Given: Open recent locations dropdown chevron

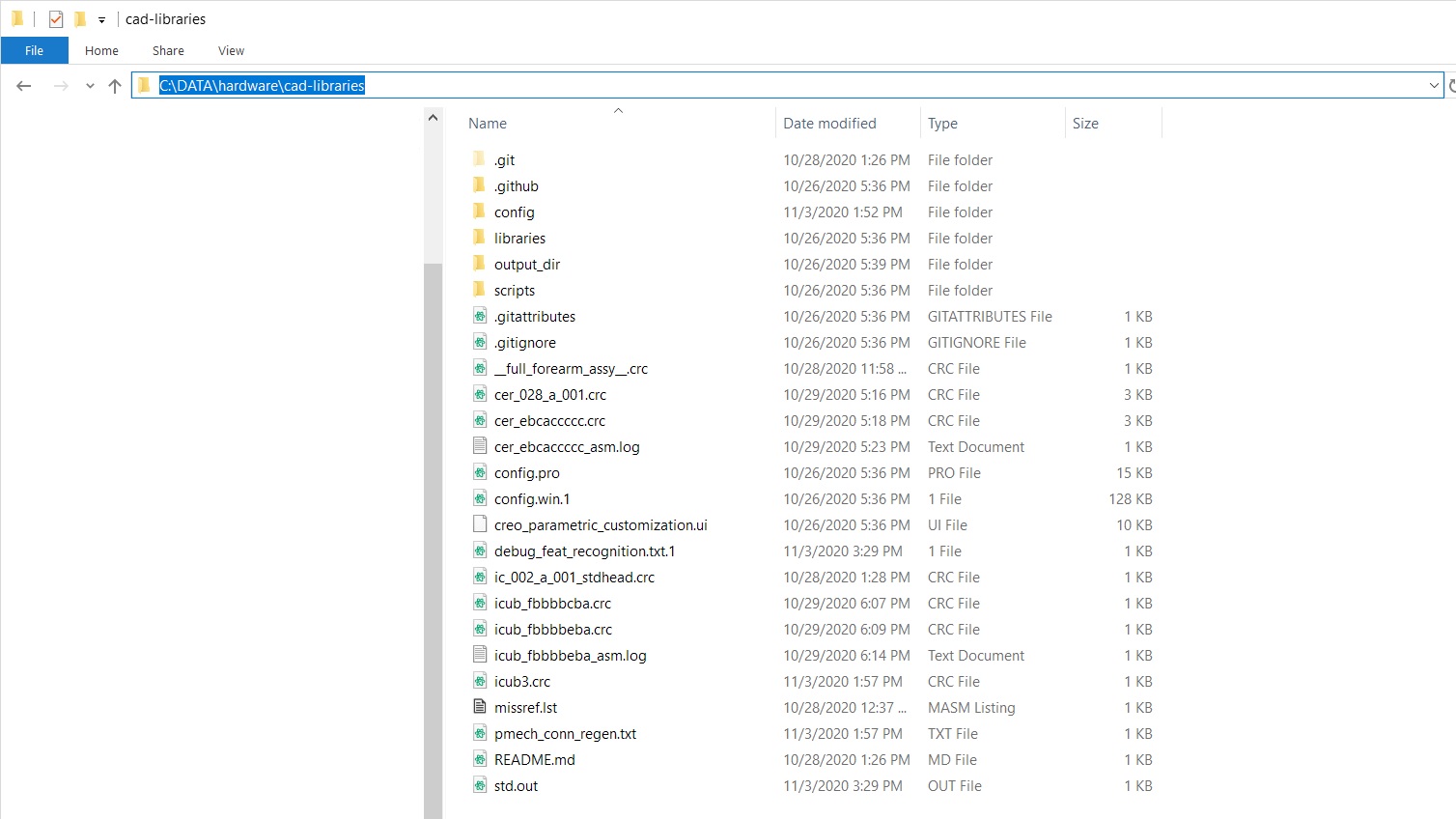Looking at the screenshot, I should [x=90, y=86].
